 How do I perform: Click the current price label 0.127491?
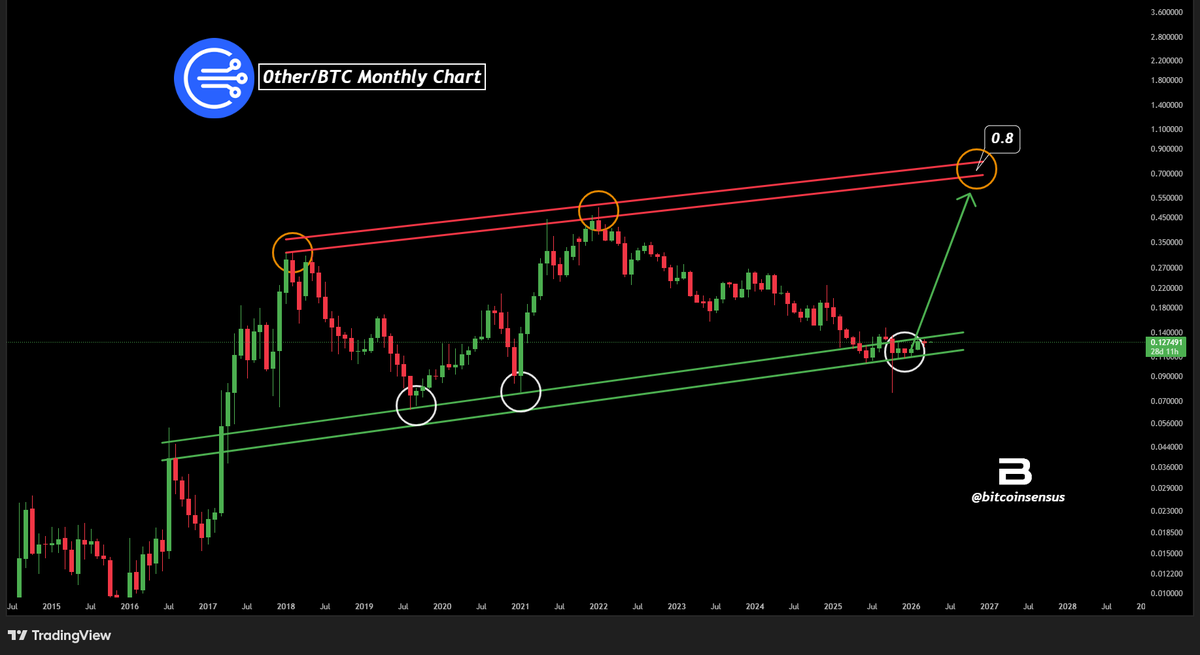coord(1164,342)
